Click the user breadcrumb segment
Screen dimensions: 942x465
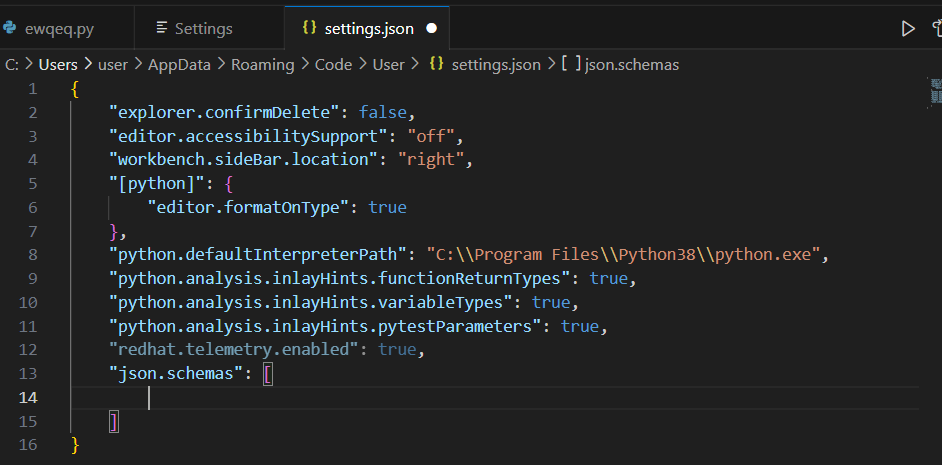113,65
